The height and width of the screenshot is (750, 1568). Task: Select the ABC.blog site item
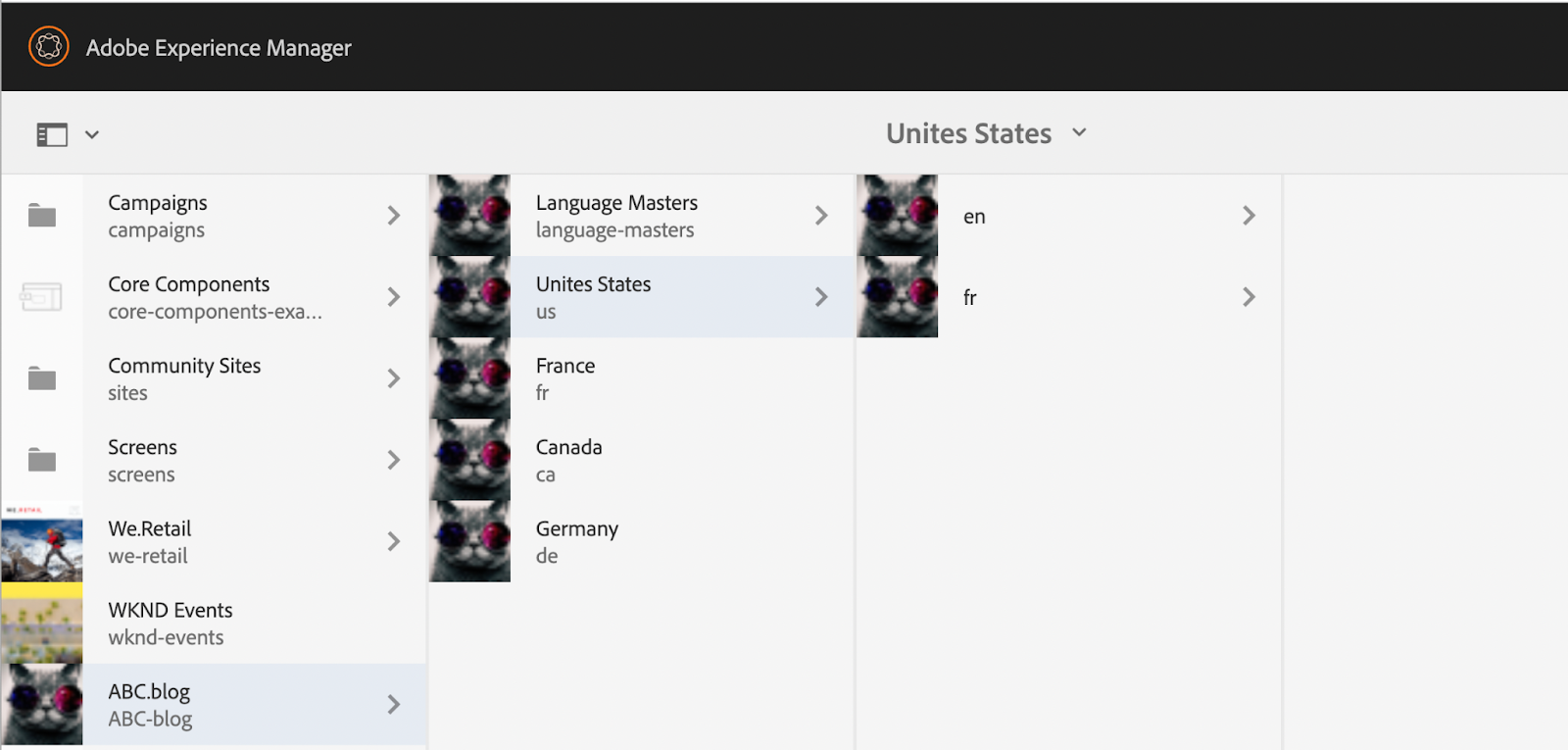pos(214,704)
